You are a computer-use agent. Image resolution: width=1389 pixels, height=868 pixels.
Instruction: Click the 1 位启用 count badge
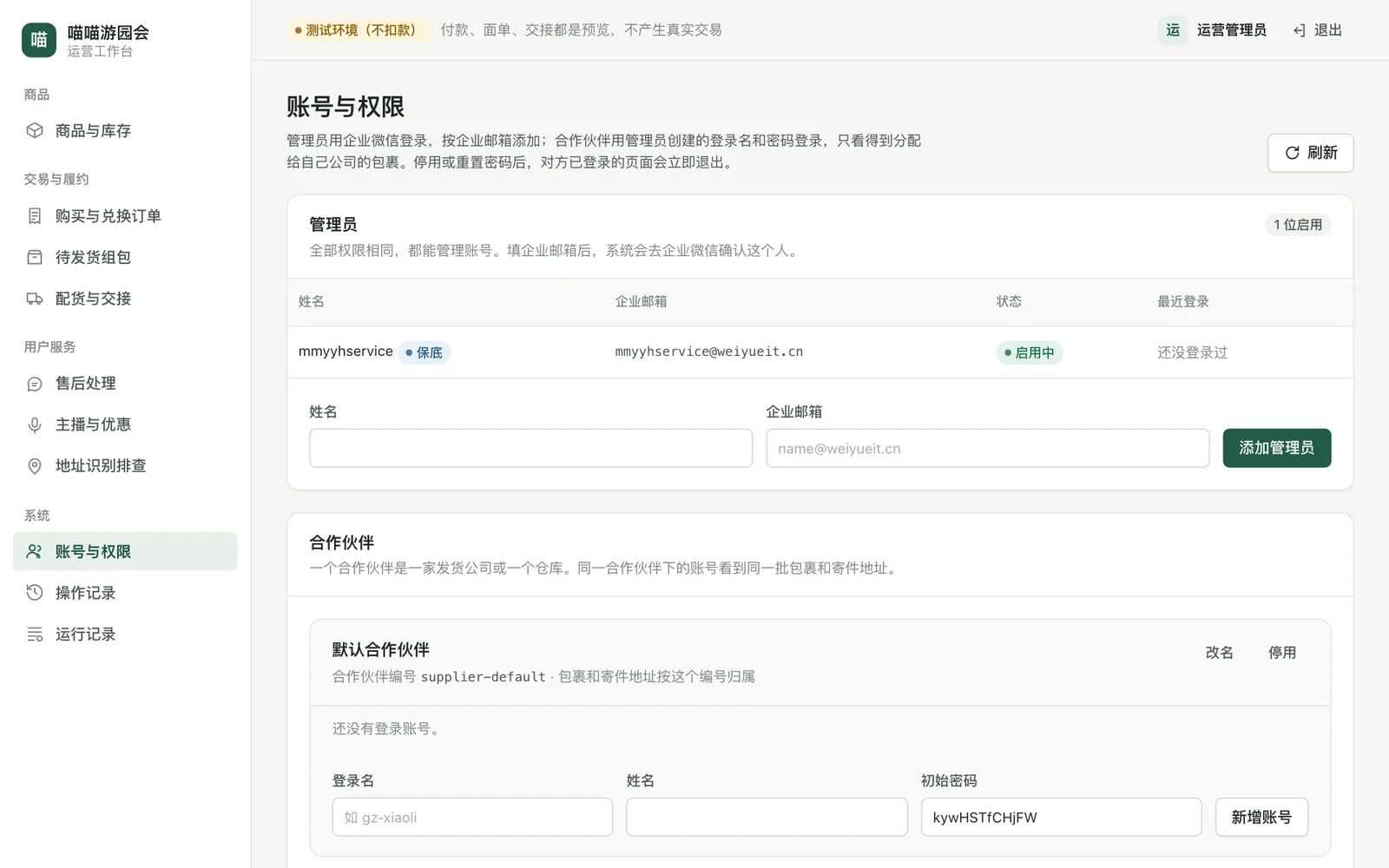(x=1298, y=225)
